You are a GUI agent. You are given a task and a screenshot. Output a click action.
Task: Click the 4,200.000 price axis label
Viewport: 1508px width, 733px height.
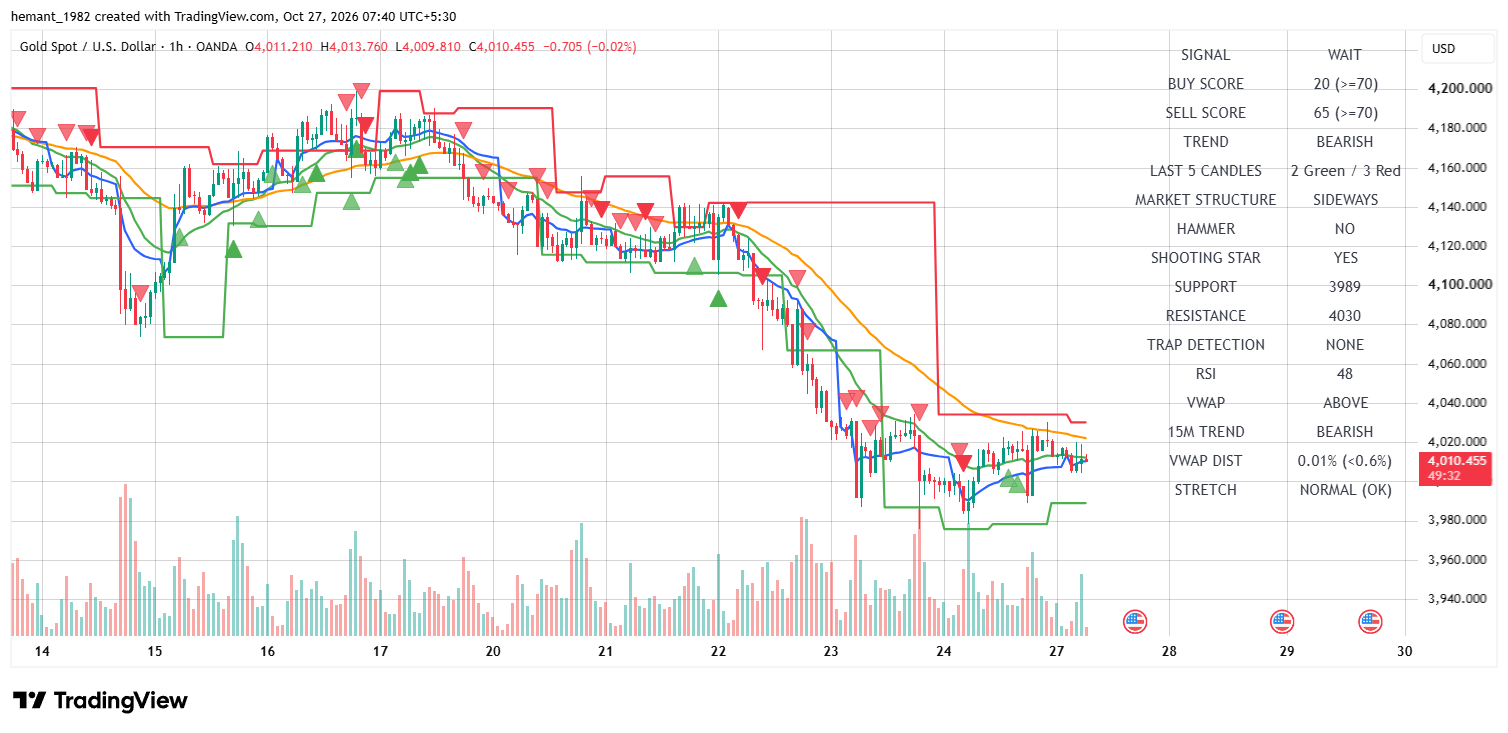tap(1460, 89)
